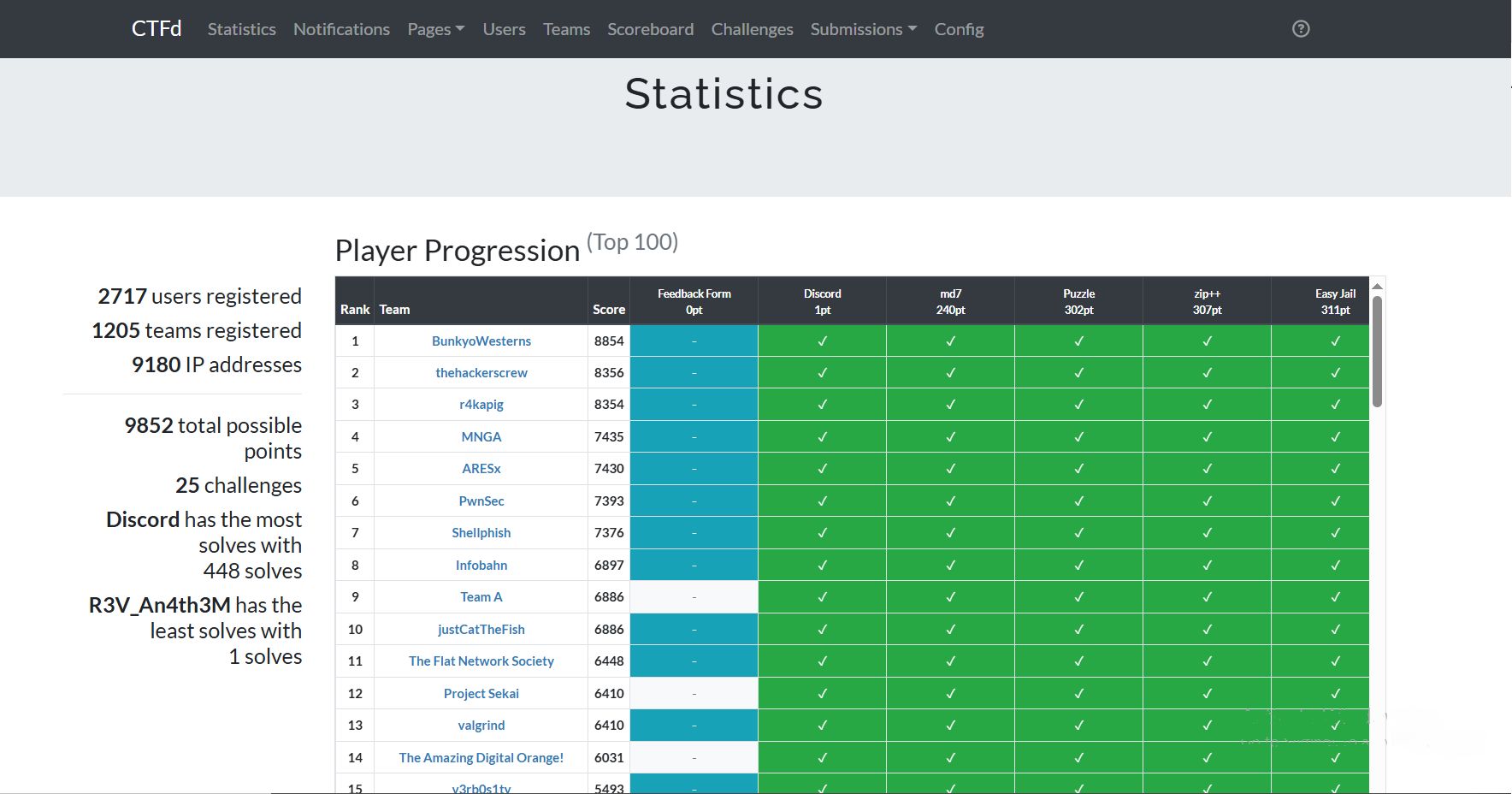1512x794 pixels.
Task: Click MNGA's Puzzle solve checkmark
Action: (1078, 436)
